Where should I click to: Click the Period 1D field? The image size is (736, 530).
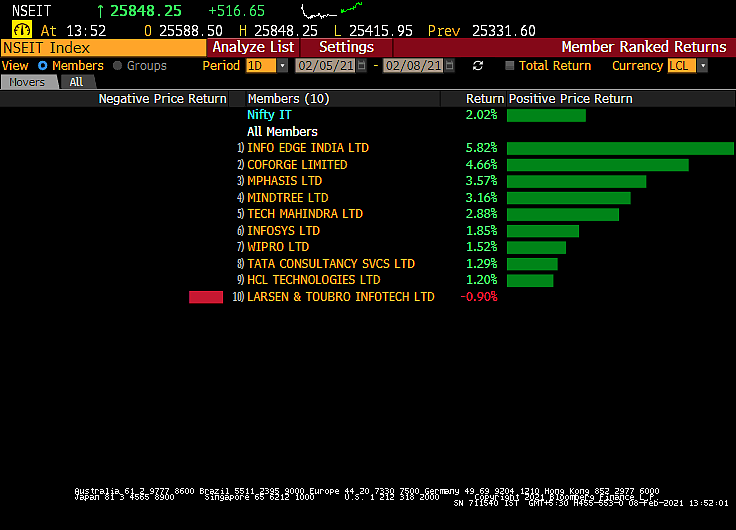coord(261,66)
